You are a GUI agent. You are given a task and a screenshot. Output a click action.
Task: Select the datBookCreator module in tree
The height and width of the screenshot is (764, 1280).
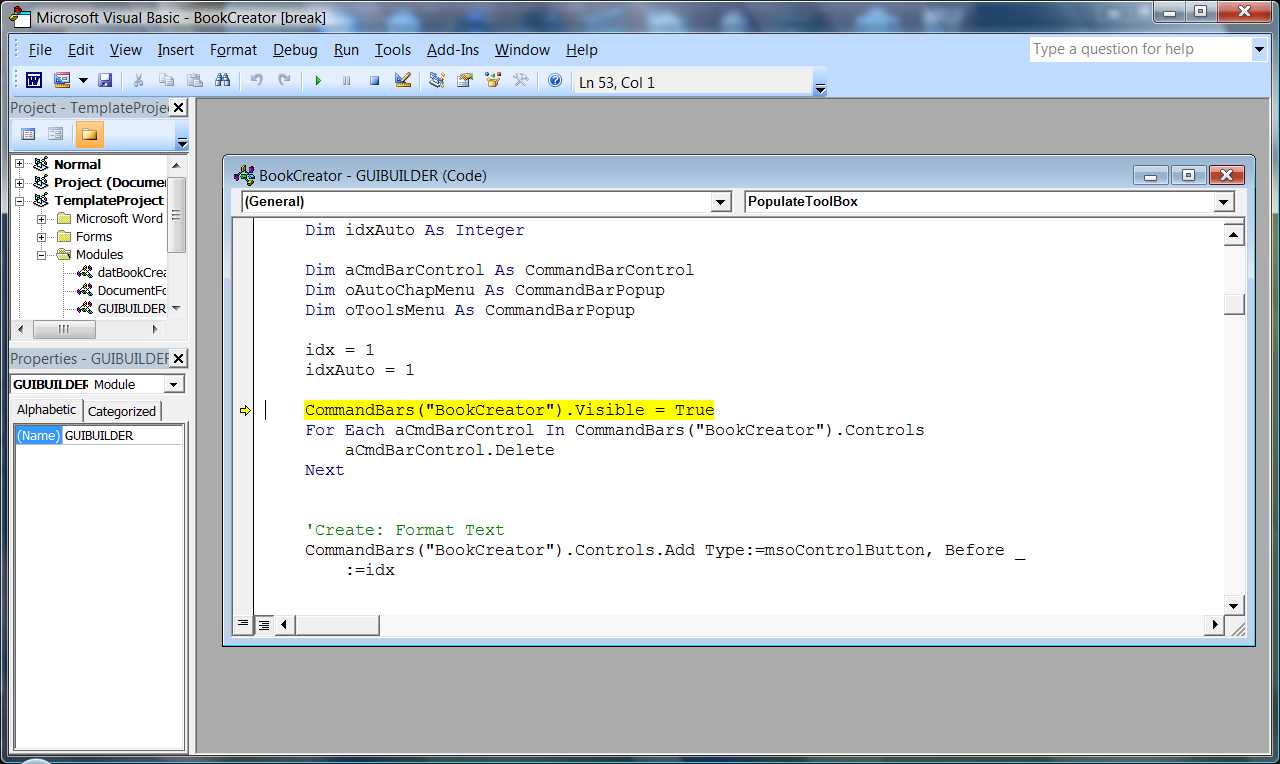132,272
